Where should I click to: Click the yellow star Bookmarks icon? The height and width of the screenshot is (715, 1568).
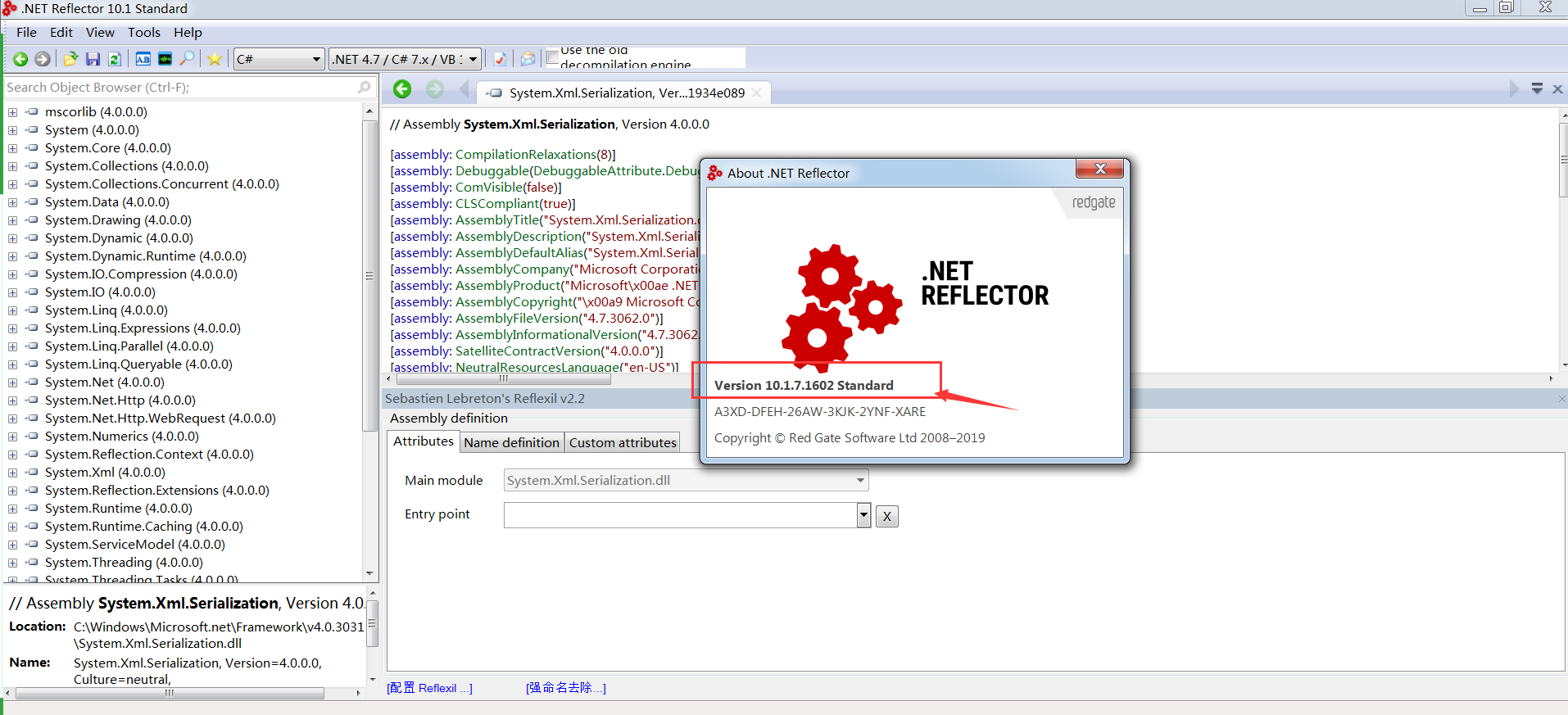click(215, 59)
